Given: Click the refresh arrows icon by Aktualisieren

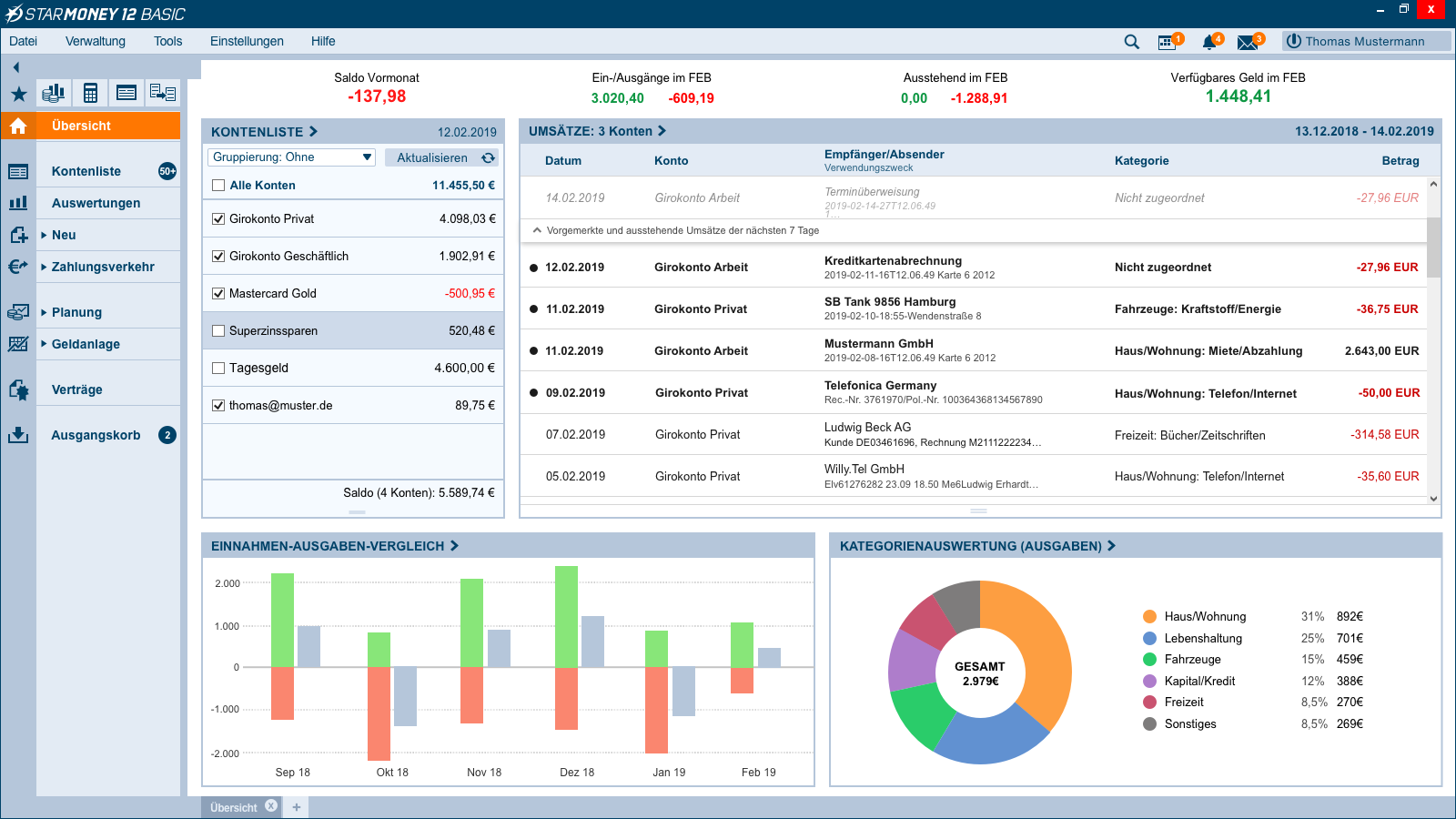Looking at the screenshot, I should click(489, 157).
